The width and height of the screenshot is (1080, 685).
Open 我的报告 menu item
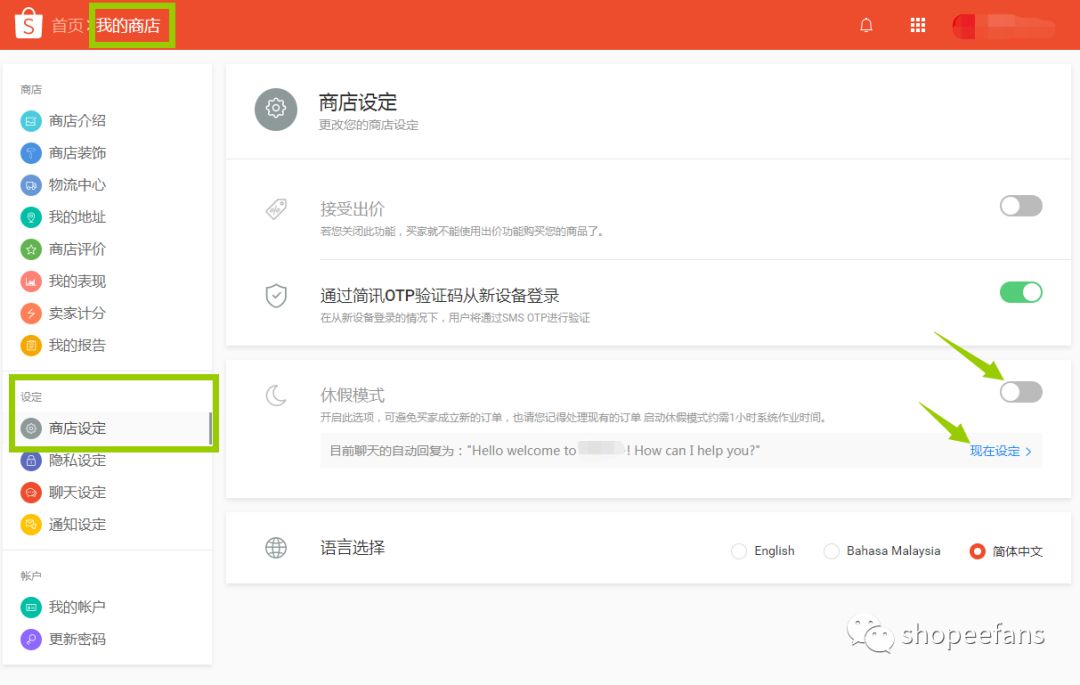(77, 345)
